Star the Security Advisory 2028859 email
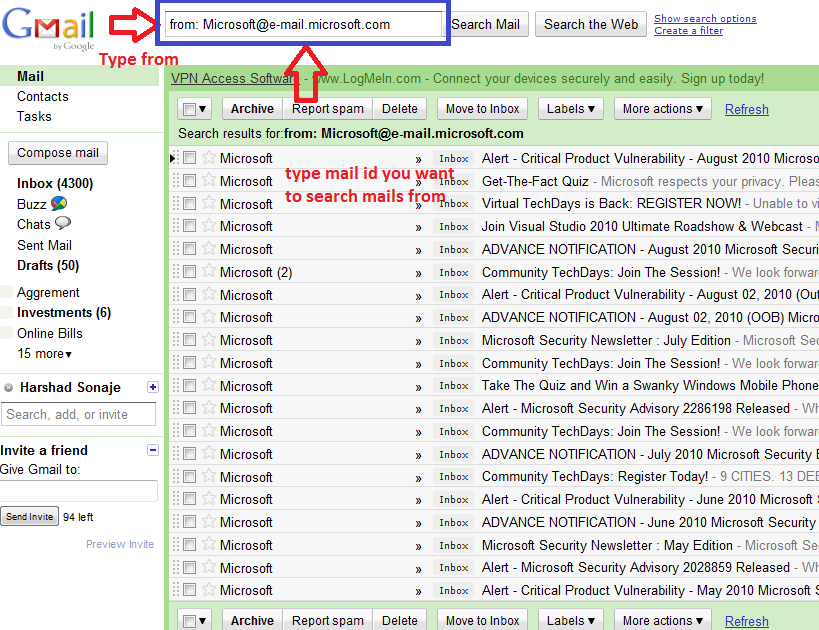Image resolution: width=819 pixels, height=630 pixels. tap(208, 567)
